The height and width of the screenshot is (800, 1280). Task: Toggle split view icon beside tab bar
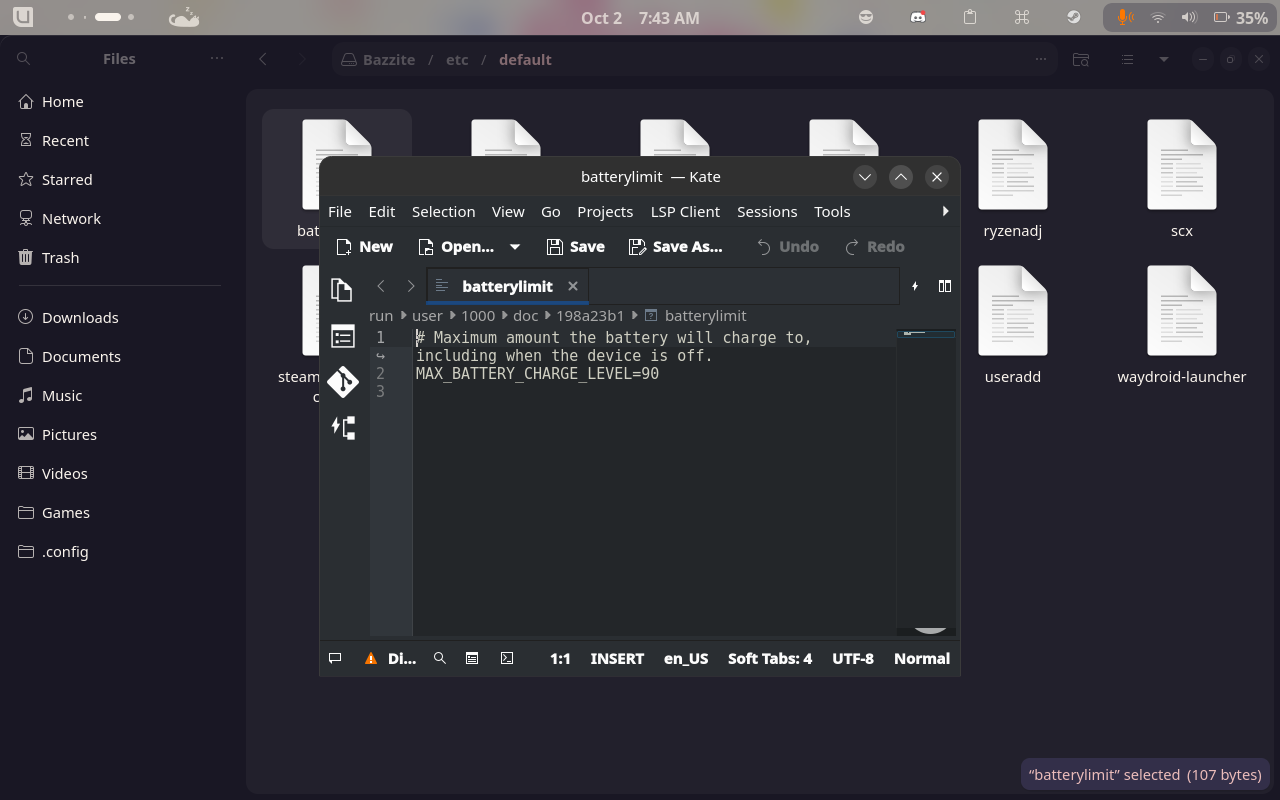pyautogui.click(x=944, y=286)
